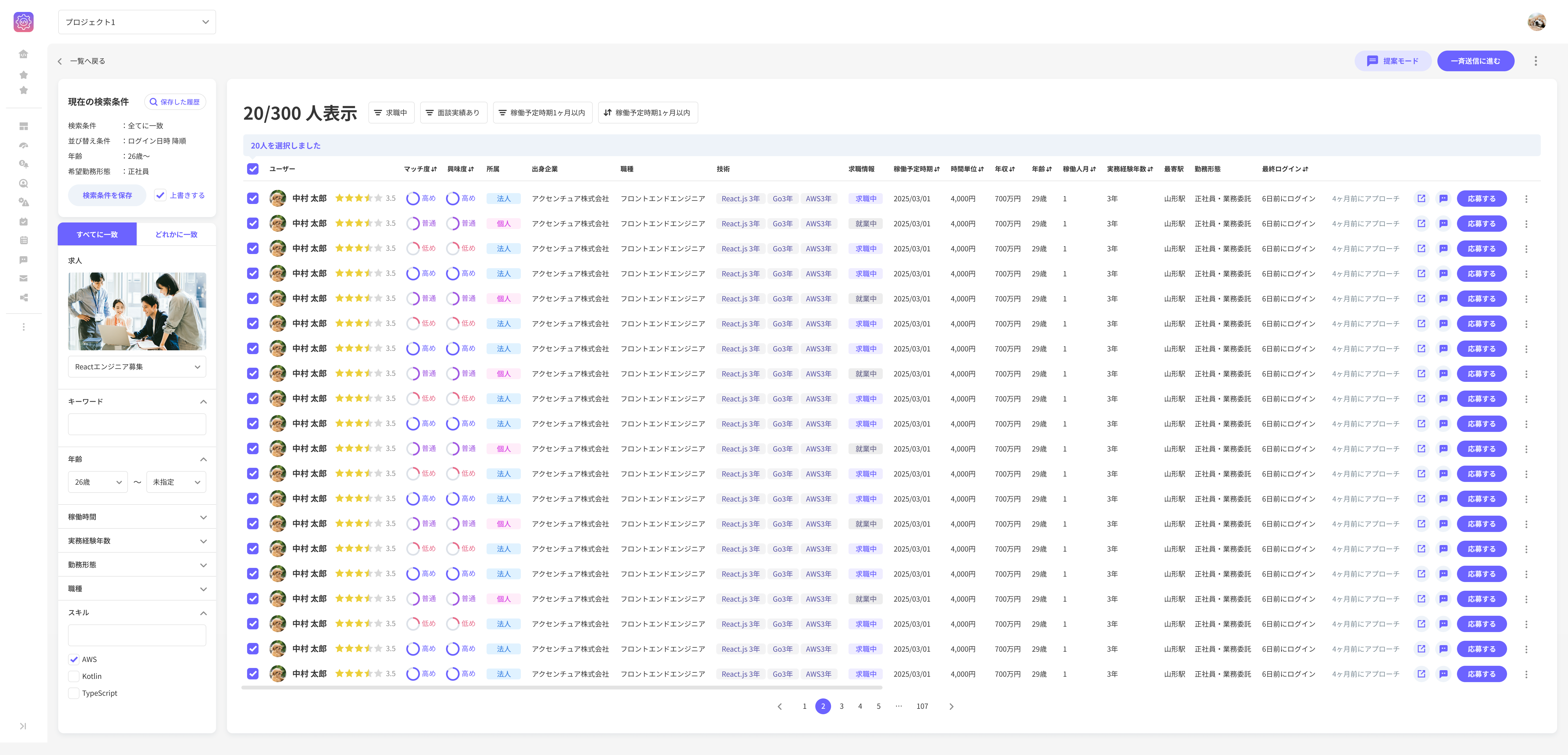Screen dimensions: 1568x755
Task: Click the 一斉送信に進む button
Action: click(1475, 61)
